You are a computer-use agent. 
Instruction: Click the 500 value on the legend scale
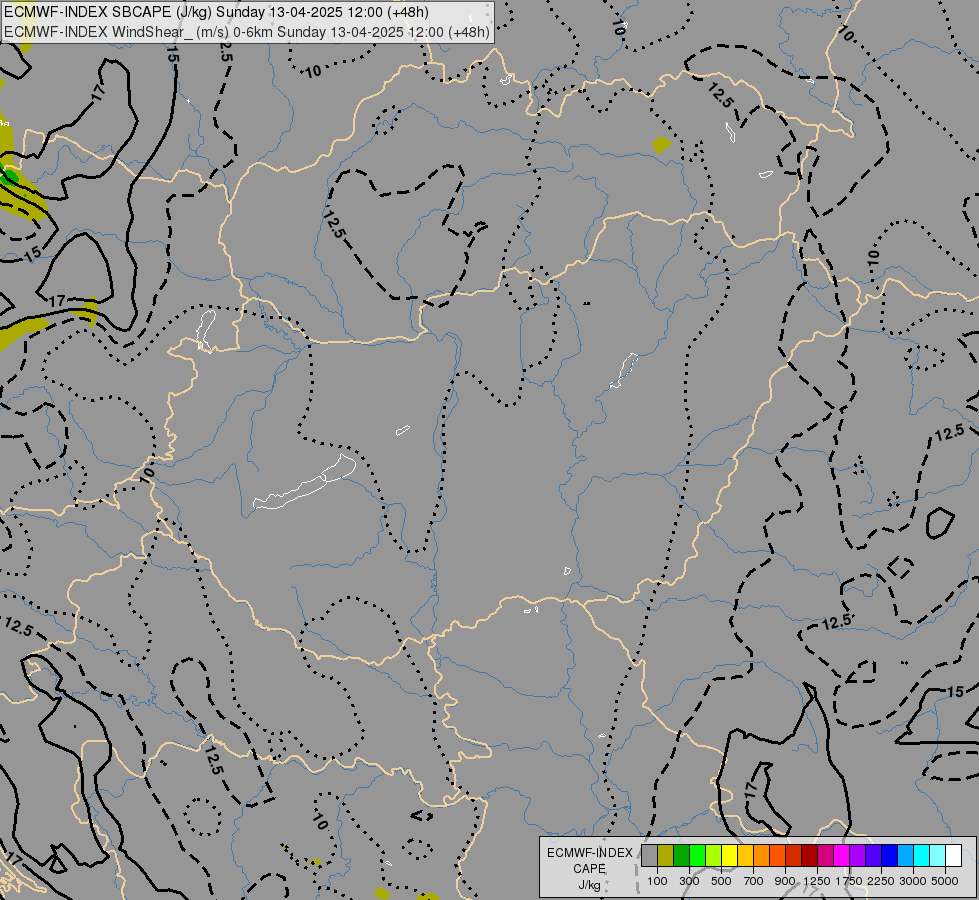click(721, 881)
